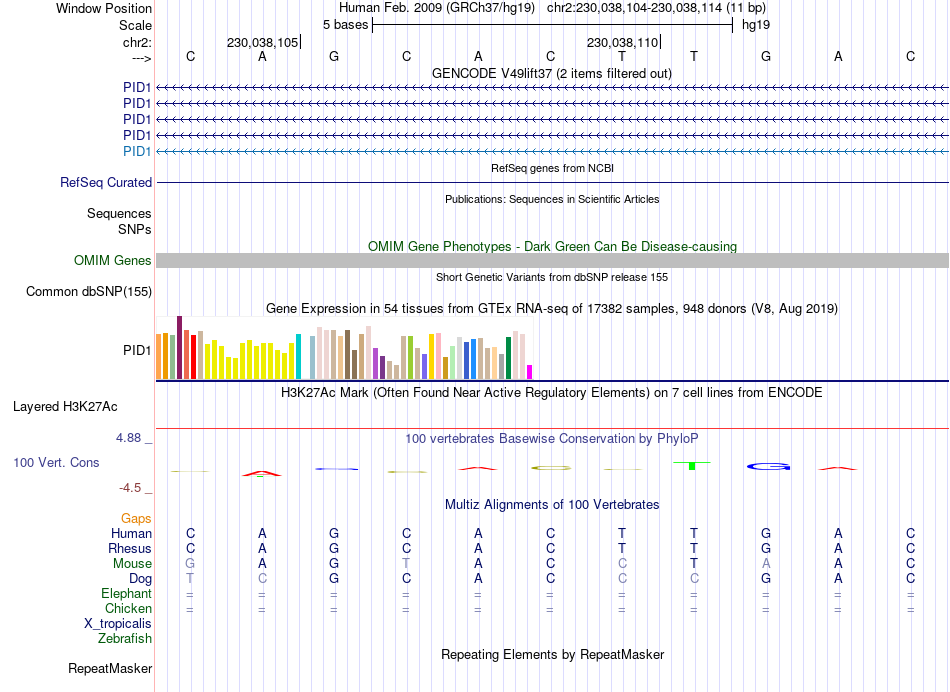Select the Rhesus species label
950x692 pixels.
pyautogui.click(x=130, y=548)
